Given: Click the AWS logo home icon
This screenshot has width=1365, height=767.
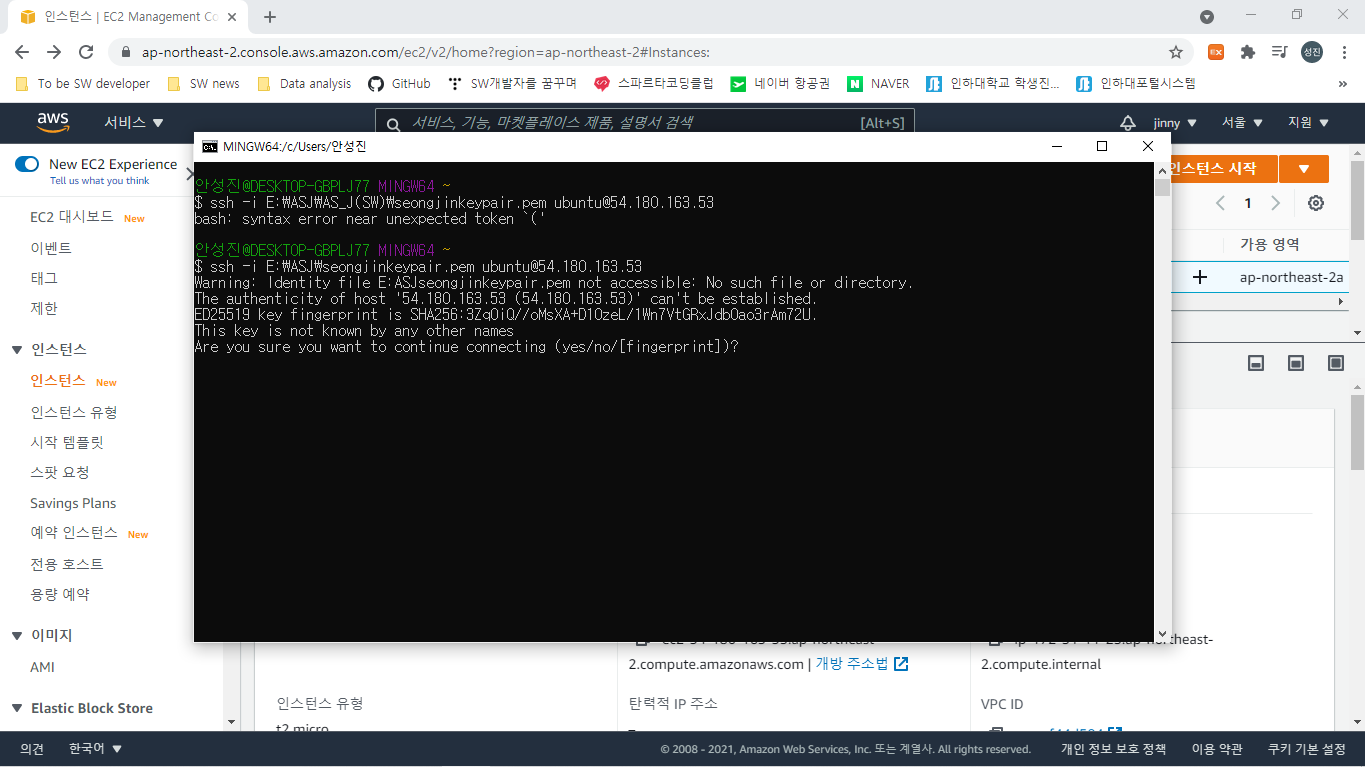Looking at the screenshot, I should pyautogui.click(x=53, y=122).
